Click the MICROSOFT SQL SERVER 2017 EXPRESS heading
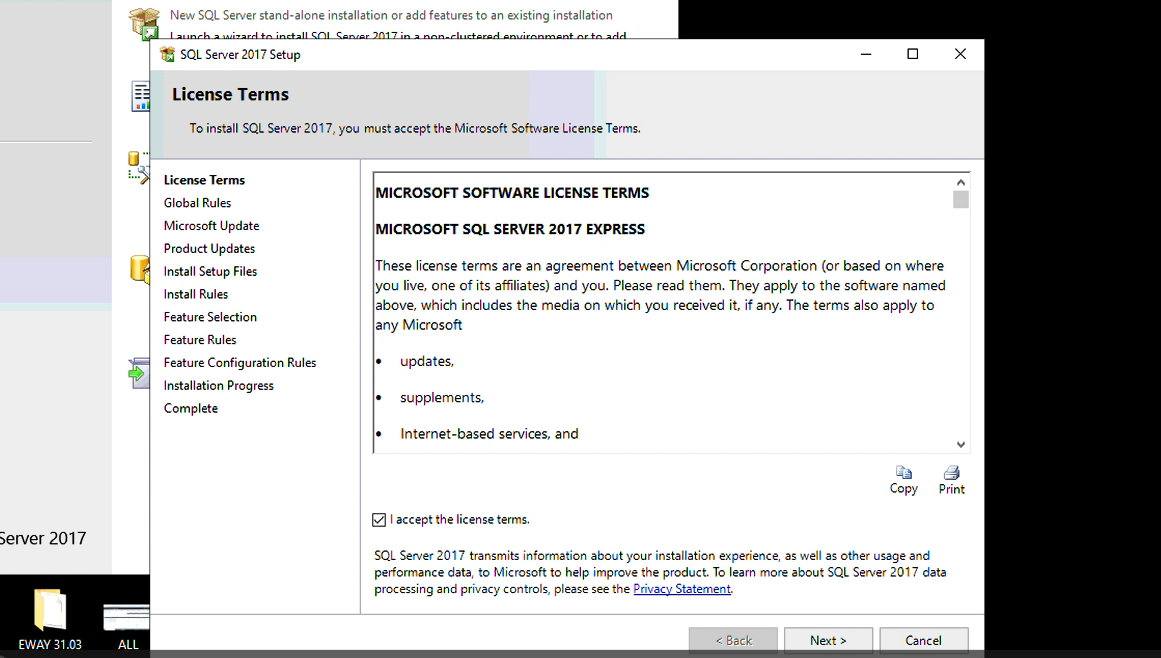This screenshot has width=1161, height=658. click(x=510, y=229)
